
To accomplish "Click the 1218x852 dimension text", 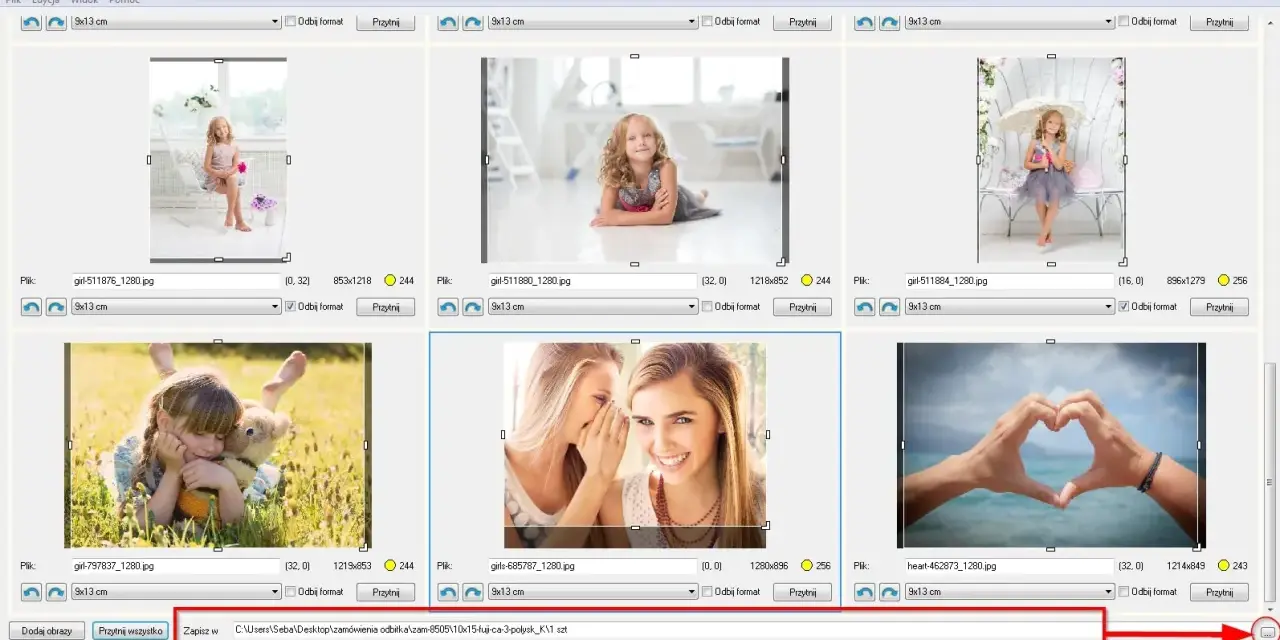I will coord(769,281).
